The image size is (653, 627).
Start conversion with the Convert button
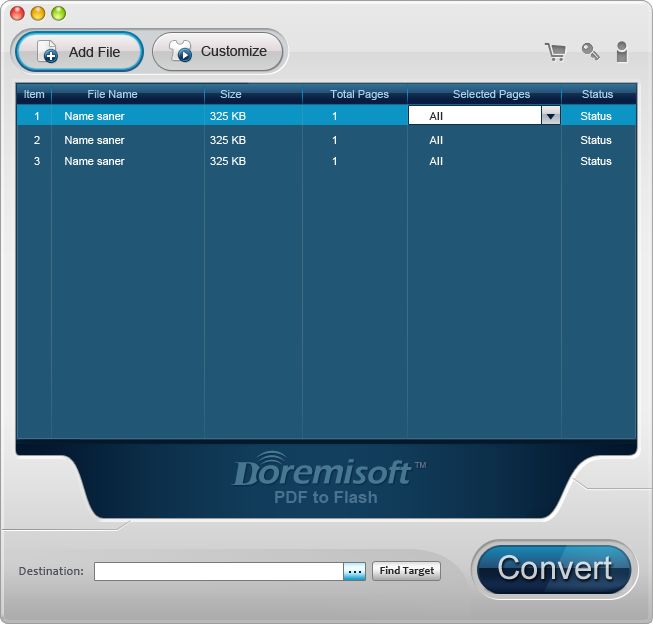pos(554,569)
